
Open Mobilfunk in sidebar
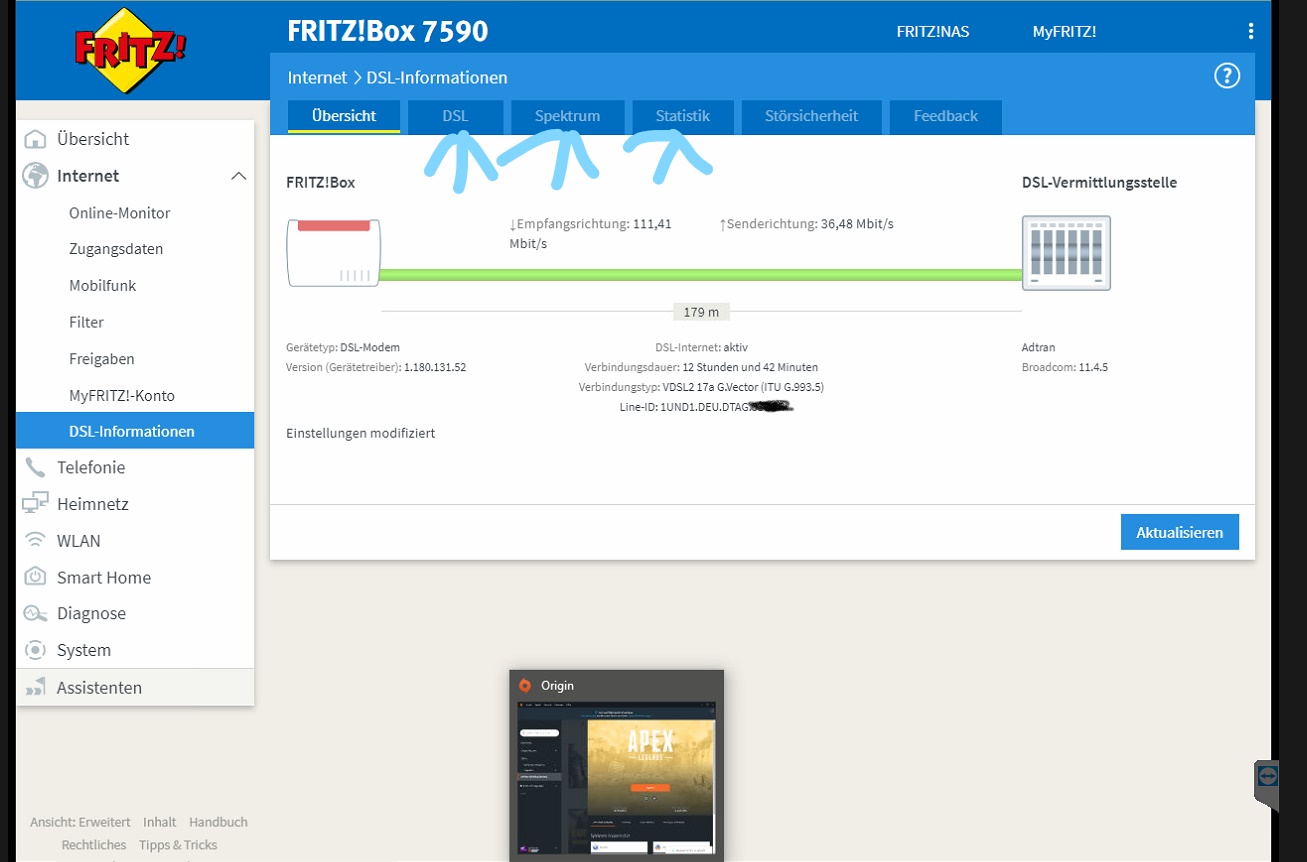[102, 286]
